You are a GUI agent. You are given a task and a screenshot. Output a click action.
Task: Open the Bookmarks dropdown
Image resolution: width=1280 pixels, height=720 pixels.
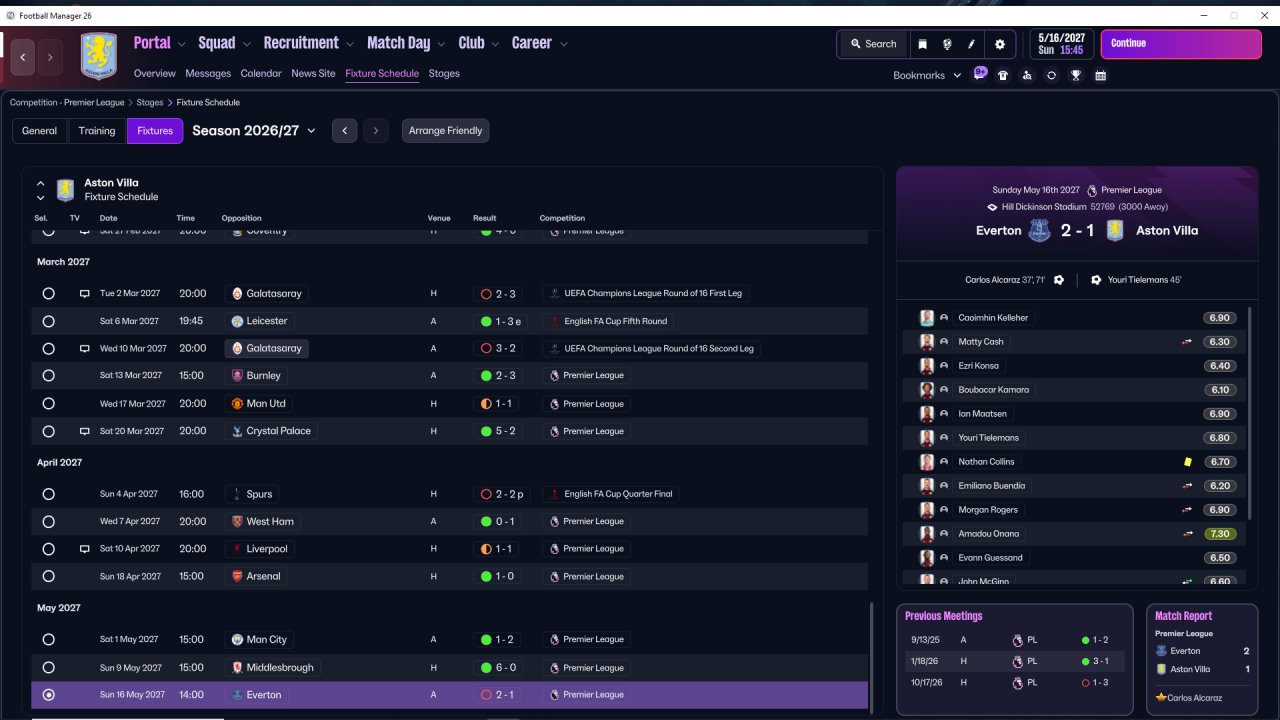pos(927,75)
